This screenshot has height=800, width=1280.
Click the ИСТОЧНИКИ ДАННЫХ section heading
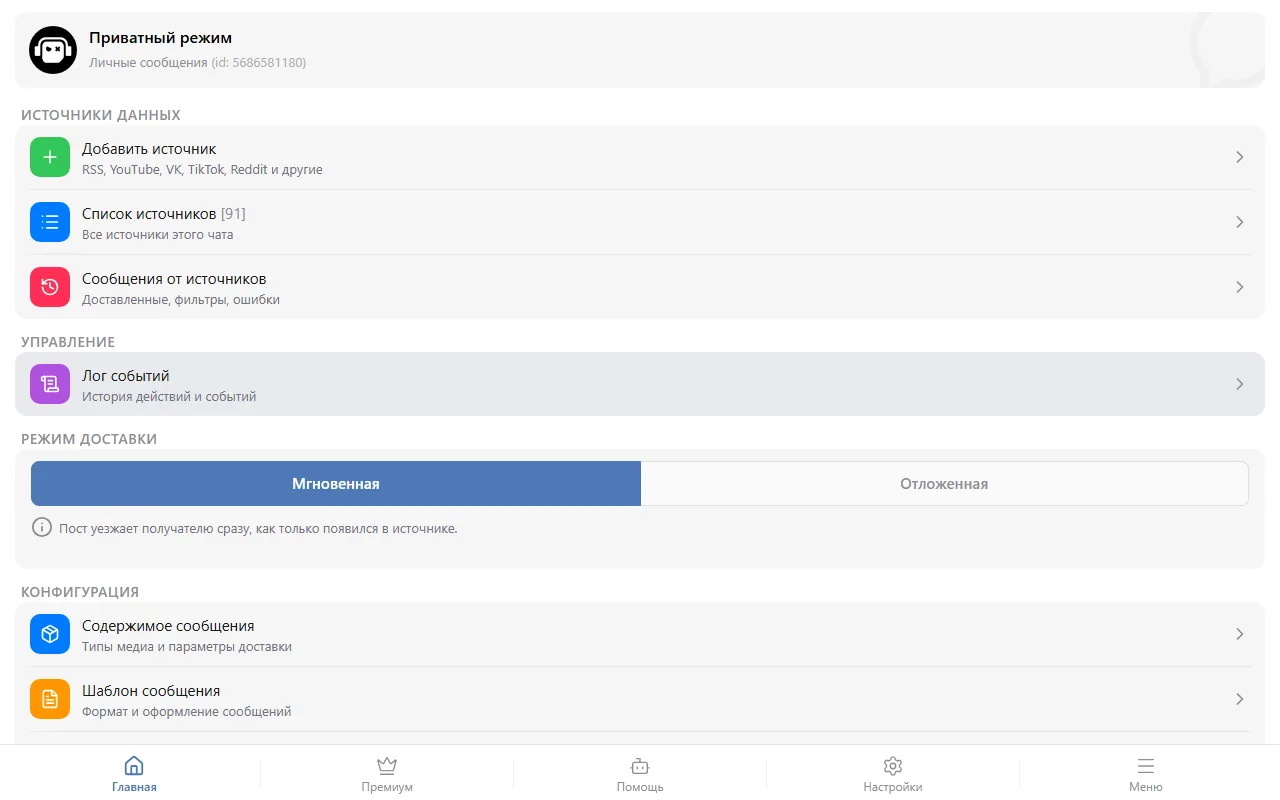coord(101,115)
